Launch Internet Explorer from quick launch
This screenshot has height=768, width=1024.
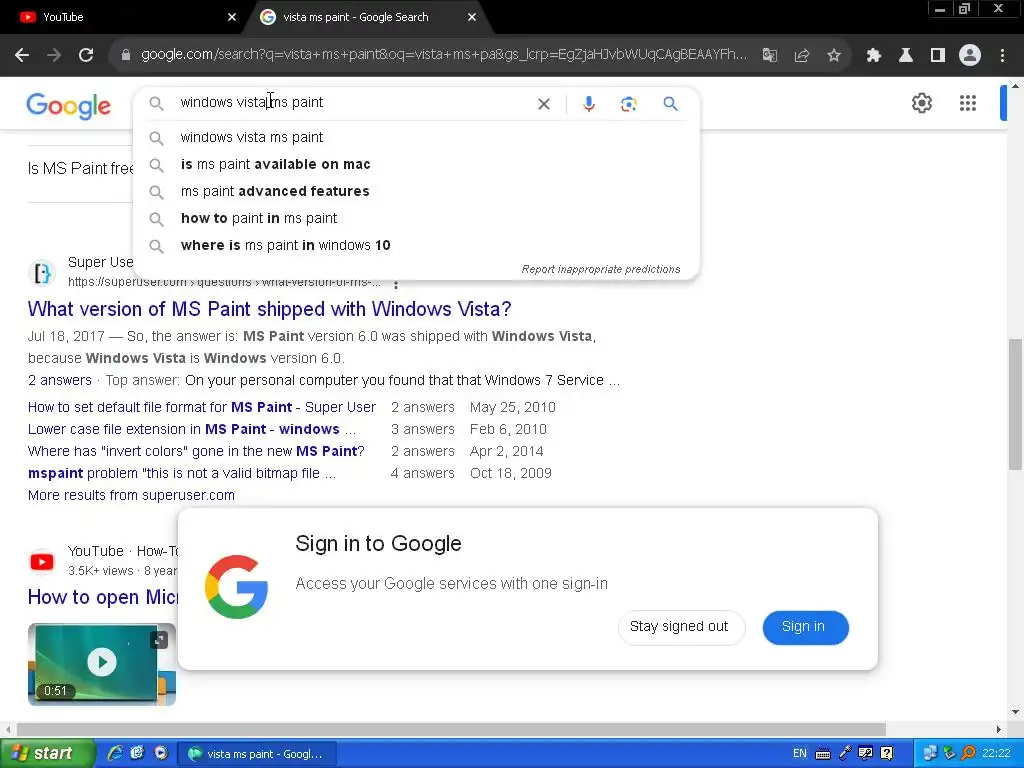[x=115, y=753]
